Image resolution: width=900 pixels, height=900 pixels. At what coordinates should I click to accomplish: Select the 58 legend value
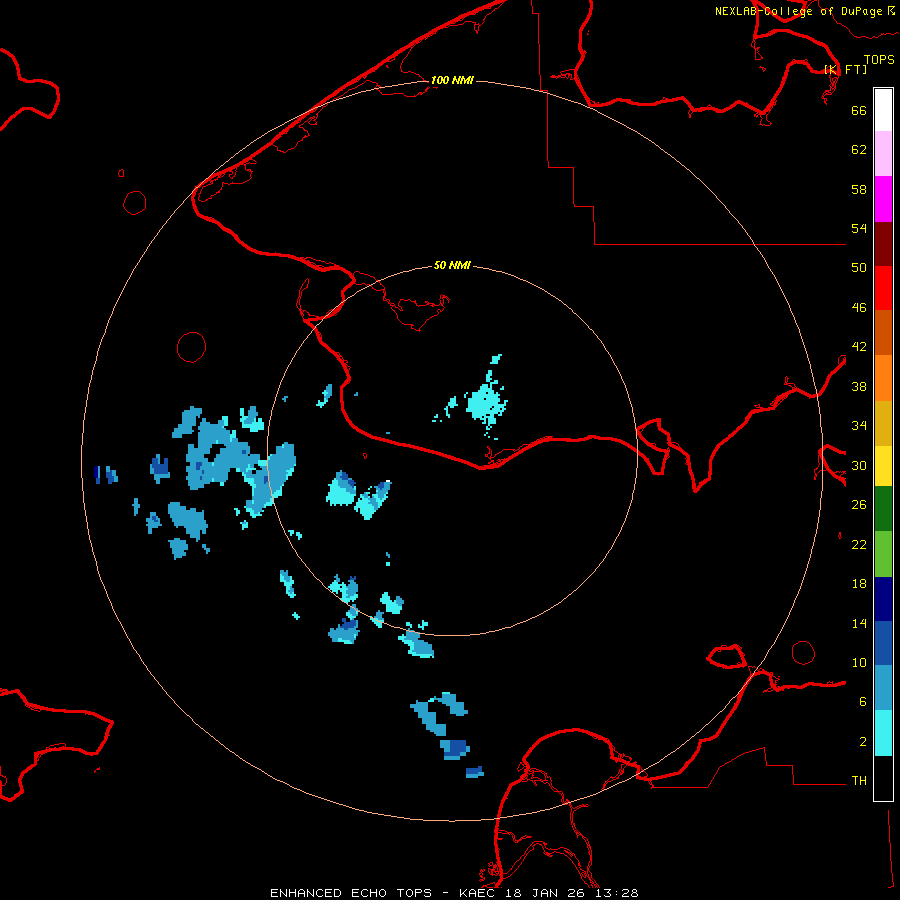tap(859, 189)
